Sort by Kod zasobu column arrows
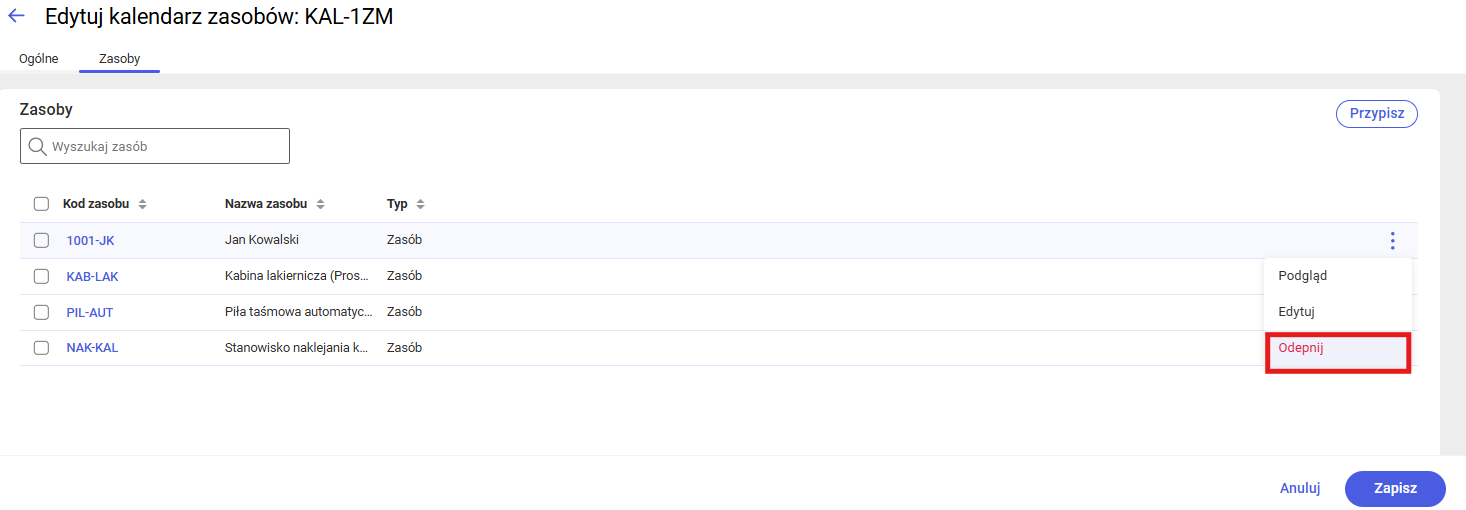The width and height of the screenshot is (1466, 510). coord(142,204)
